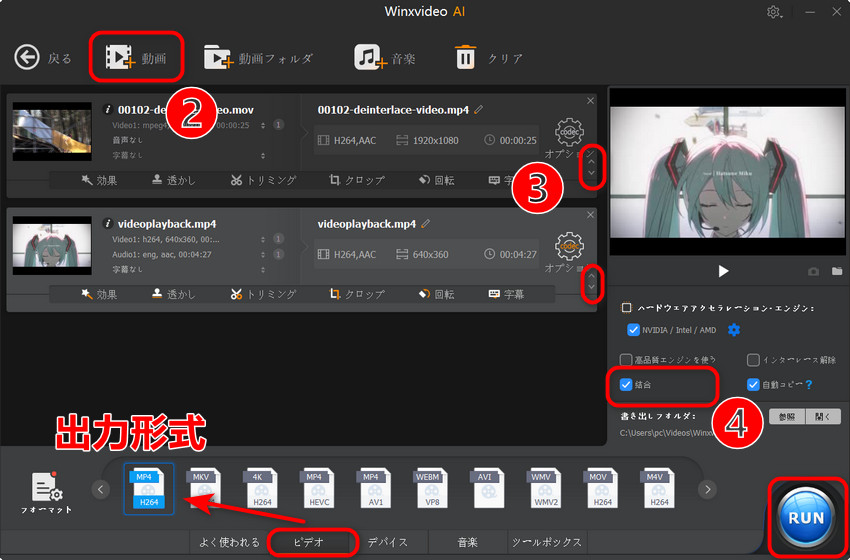
Task: Open フォーマット format settings icon
Action: pos(47,492)
